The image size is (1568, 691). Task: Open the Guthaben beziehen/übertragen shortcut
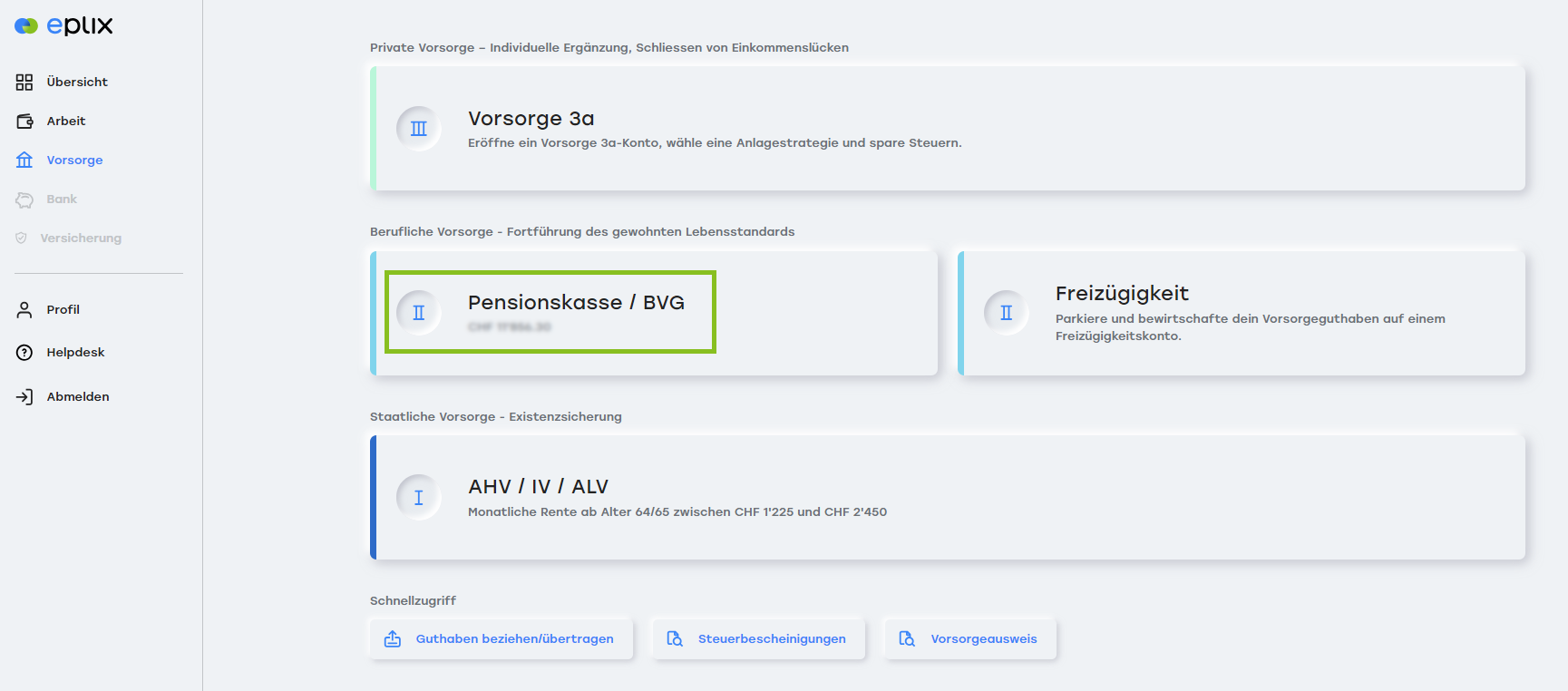click(502, 639)
